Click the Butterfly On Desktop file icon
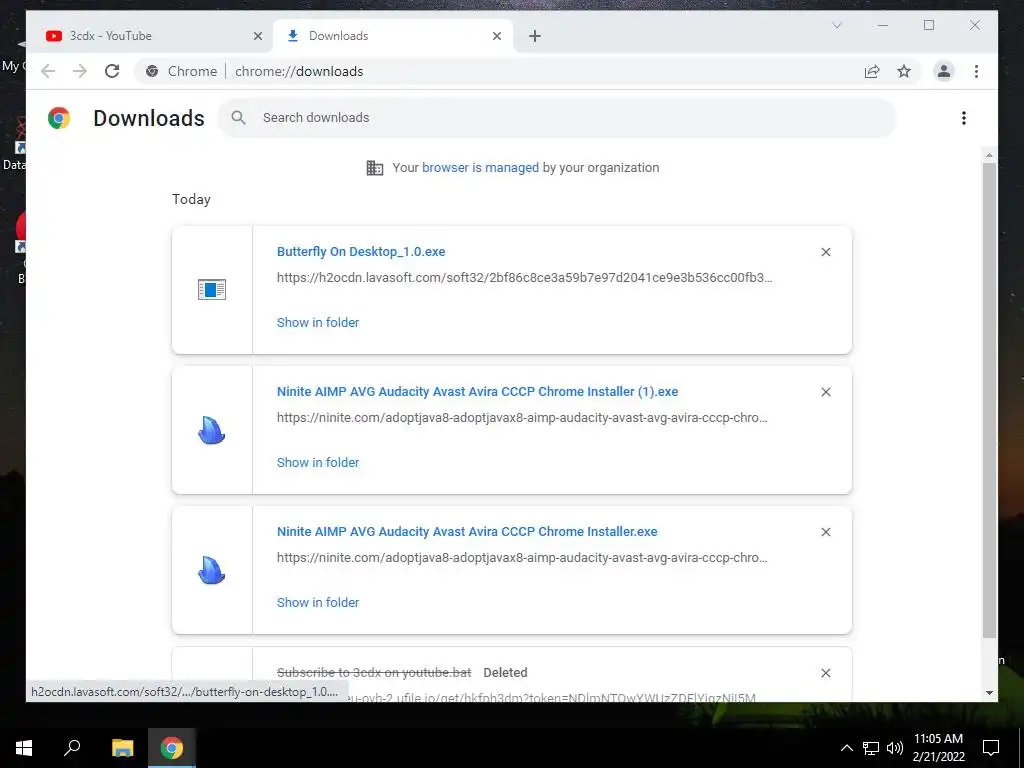 tap(212, 289)
